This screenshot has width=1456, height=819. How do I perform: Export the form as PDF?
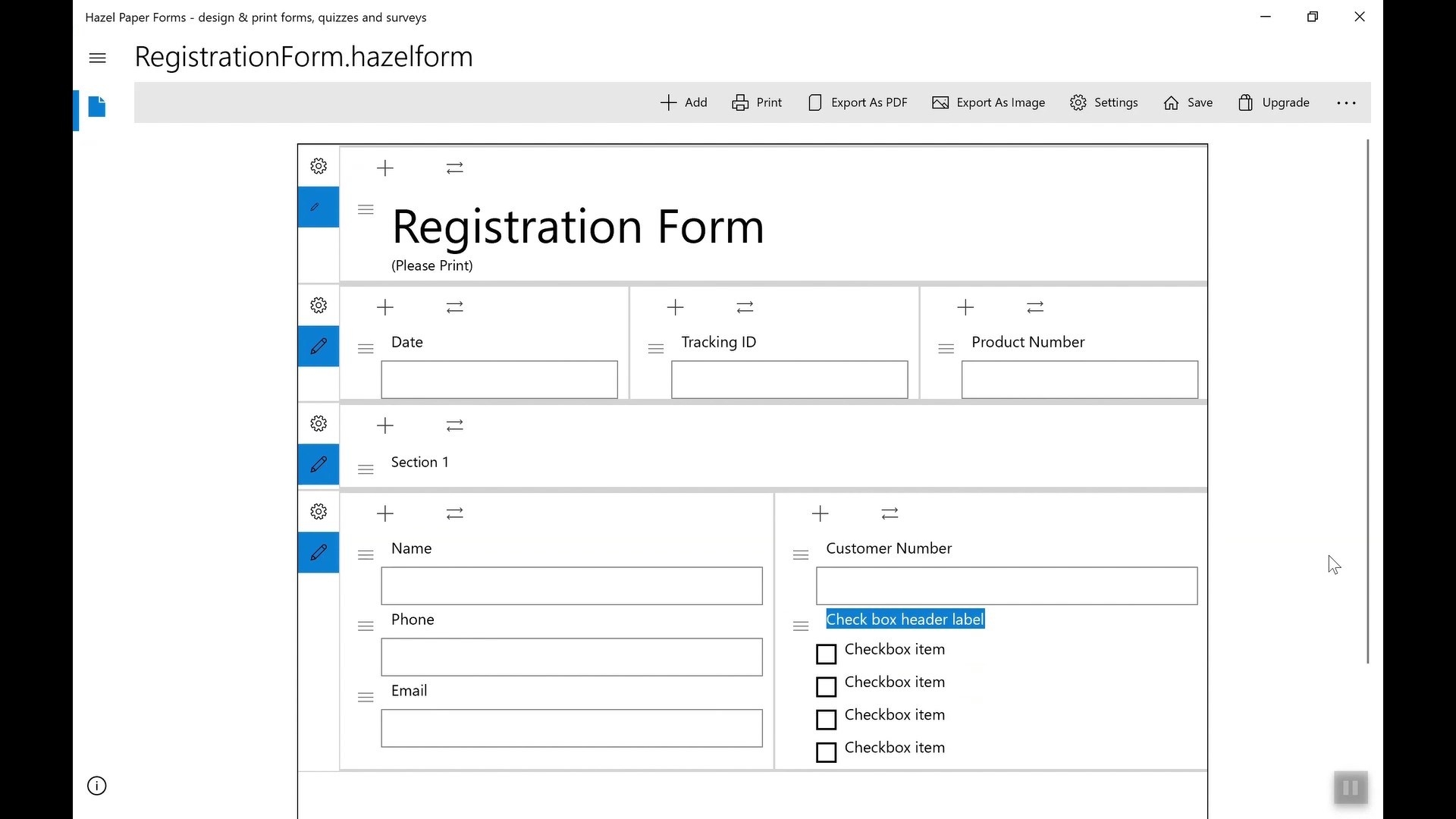[x=857, y=102]
